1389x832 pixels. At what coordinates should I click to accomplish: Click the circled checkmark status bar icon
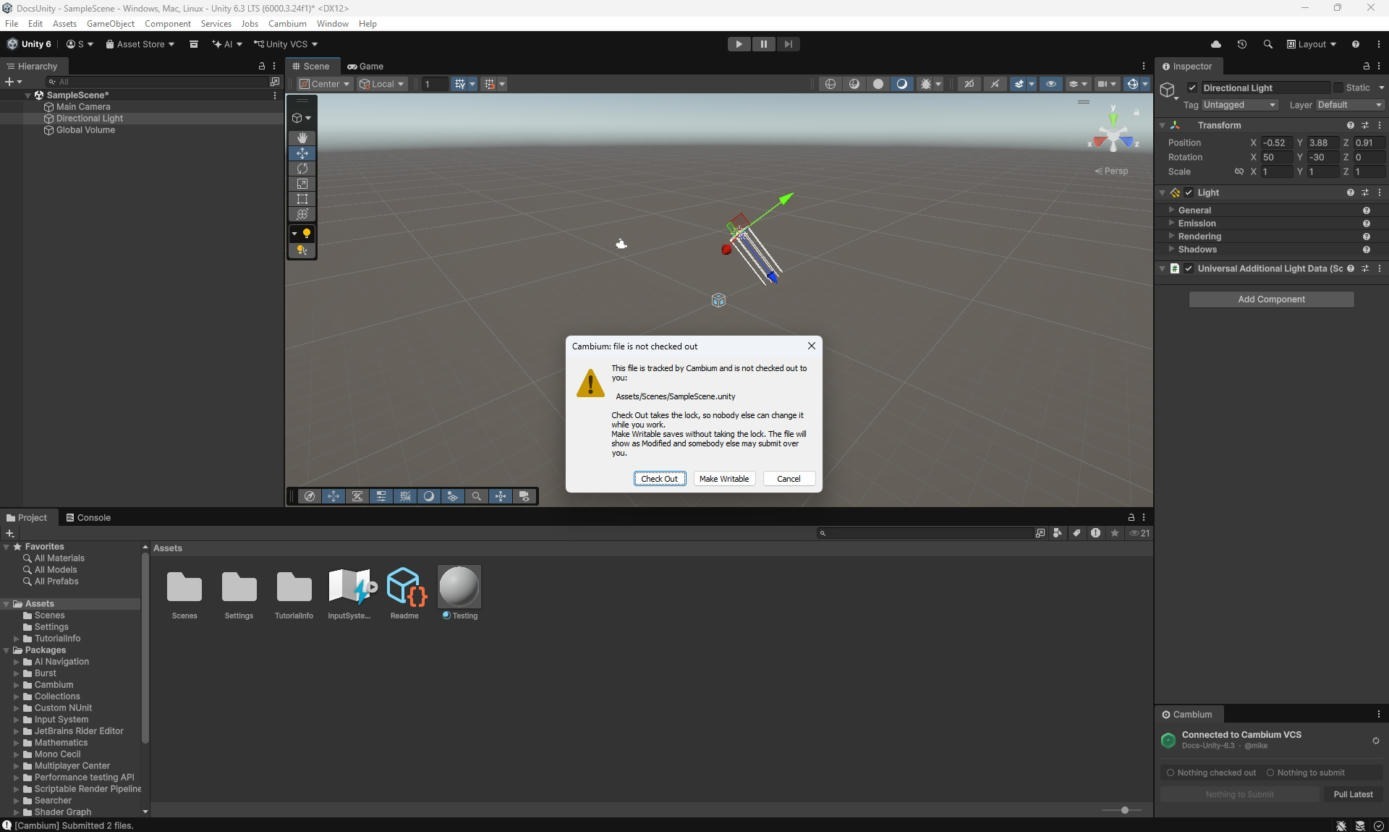[1379, 826]
